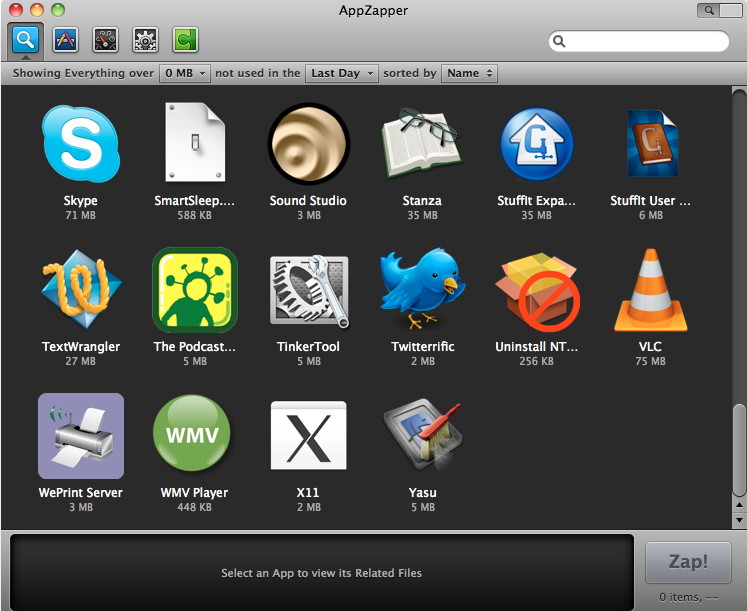The image size is (747, 611).
Task: Open the Applications toolbar icon
Action: (65, 40)
